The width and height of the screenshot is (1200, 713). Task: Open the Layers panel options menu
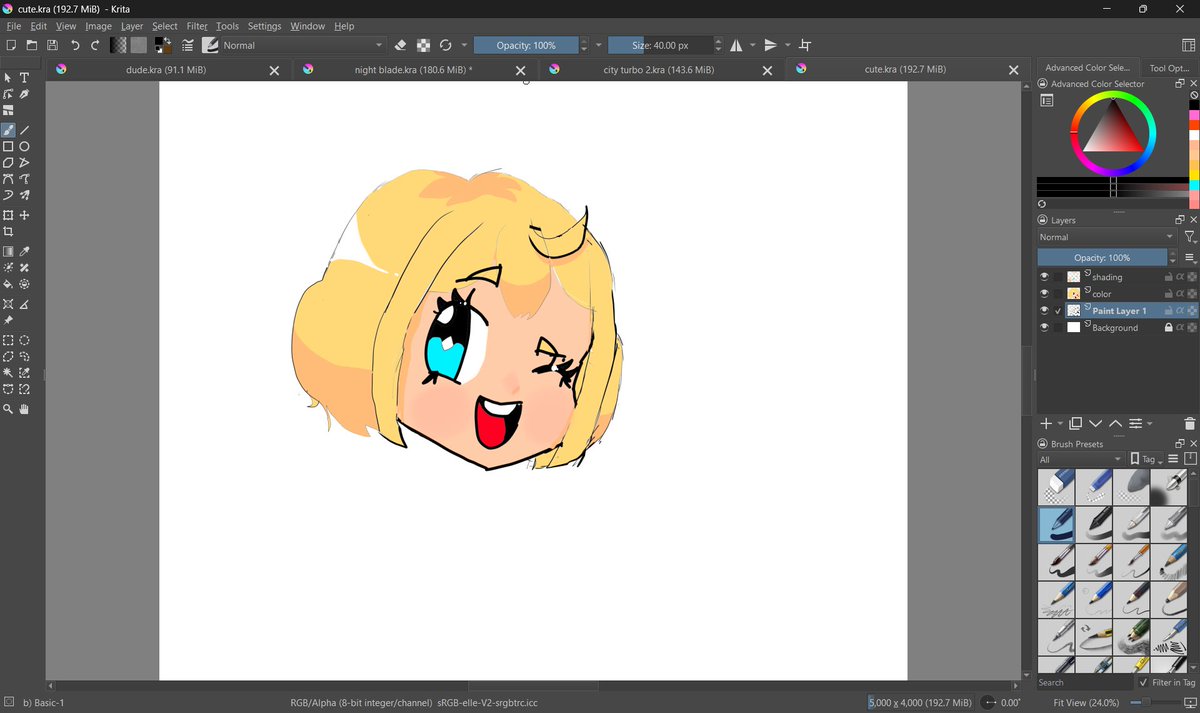(1189, 257)
